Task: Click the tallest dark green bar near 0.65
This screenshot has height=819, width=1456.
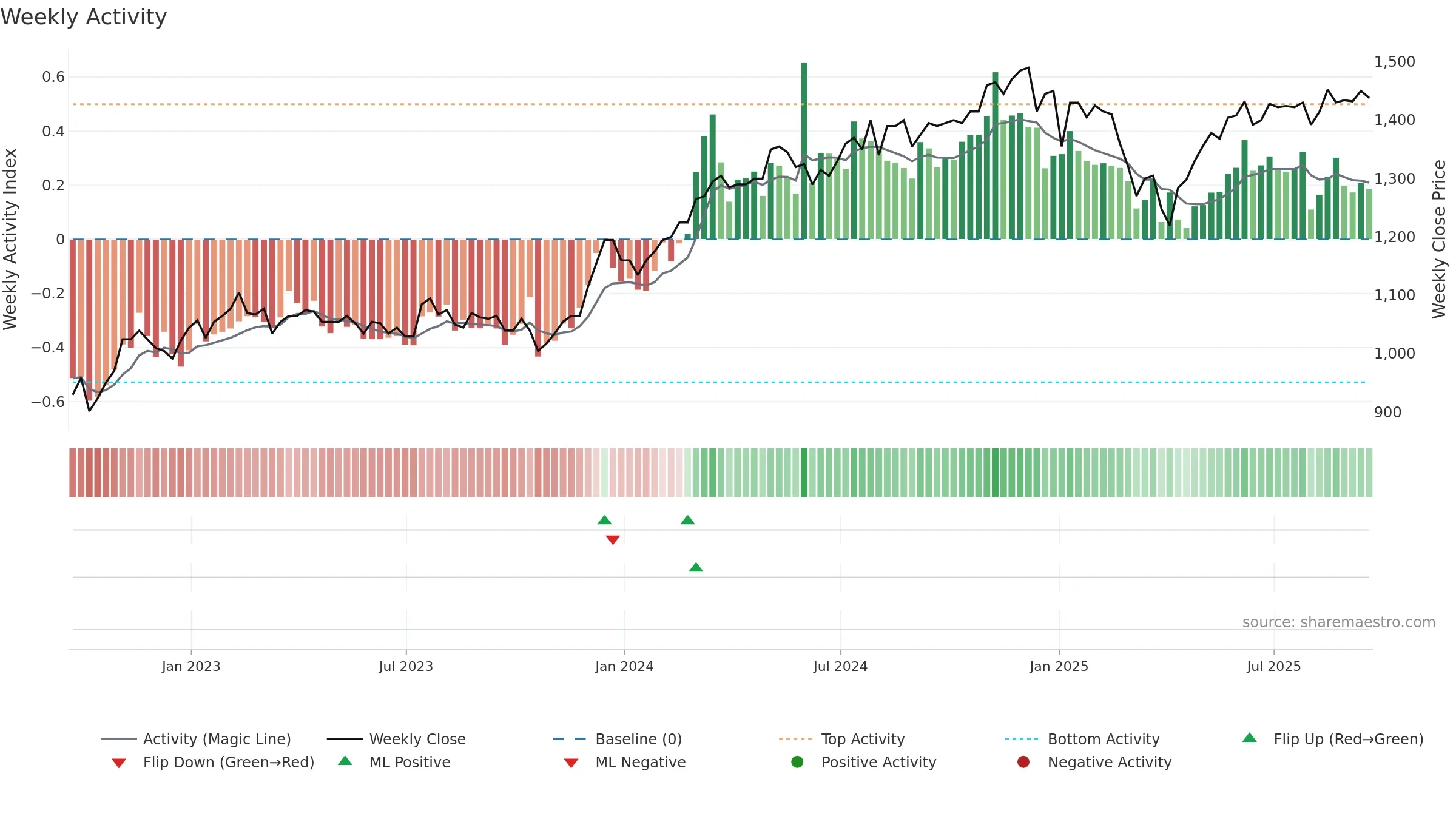Action: coord(804,151)
